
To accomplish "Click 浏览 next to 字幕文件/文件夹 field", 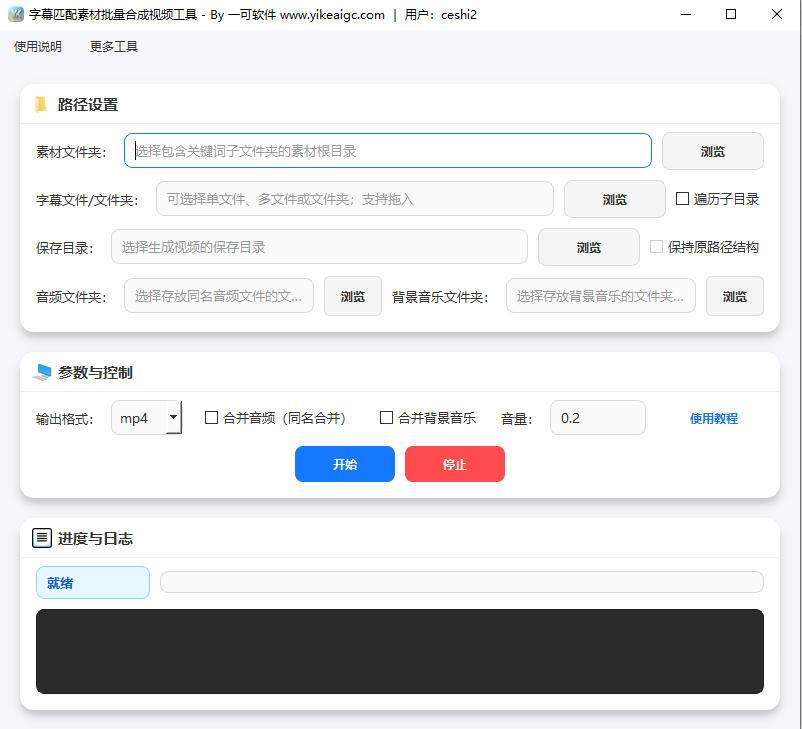I will point(614,200).
